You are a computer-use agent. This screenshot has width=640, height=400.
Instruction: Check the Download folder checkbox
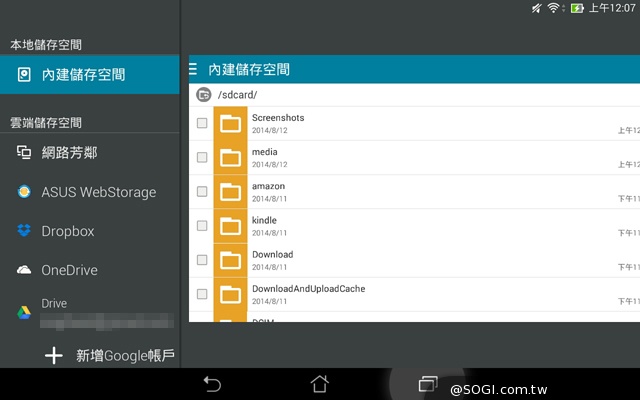pos(202,260)
